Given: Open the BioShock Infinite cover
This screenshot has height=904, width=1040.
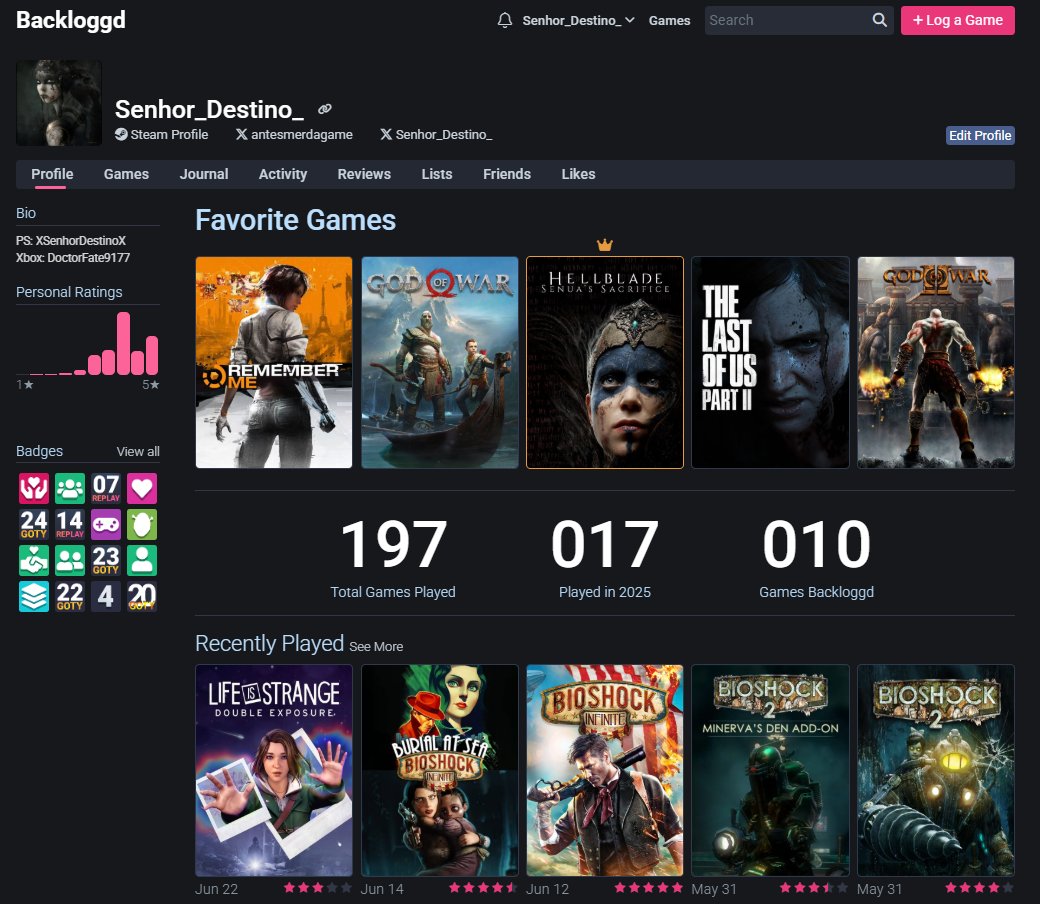Looking at the screenshot, I should point(605,770).
